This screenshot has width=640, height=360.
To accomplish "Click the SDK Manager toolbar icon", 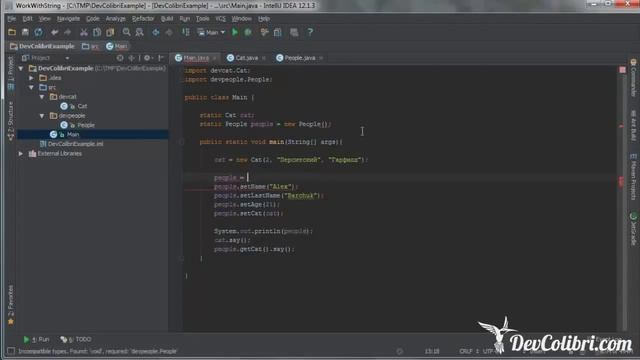I will (x=294, y=32).
